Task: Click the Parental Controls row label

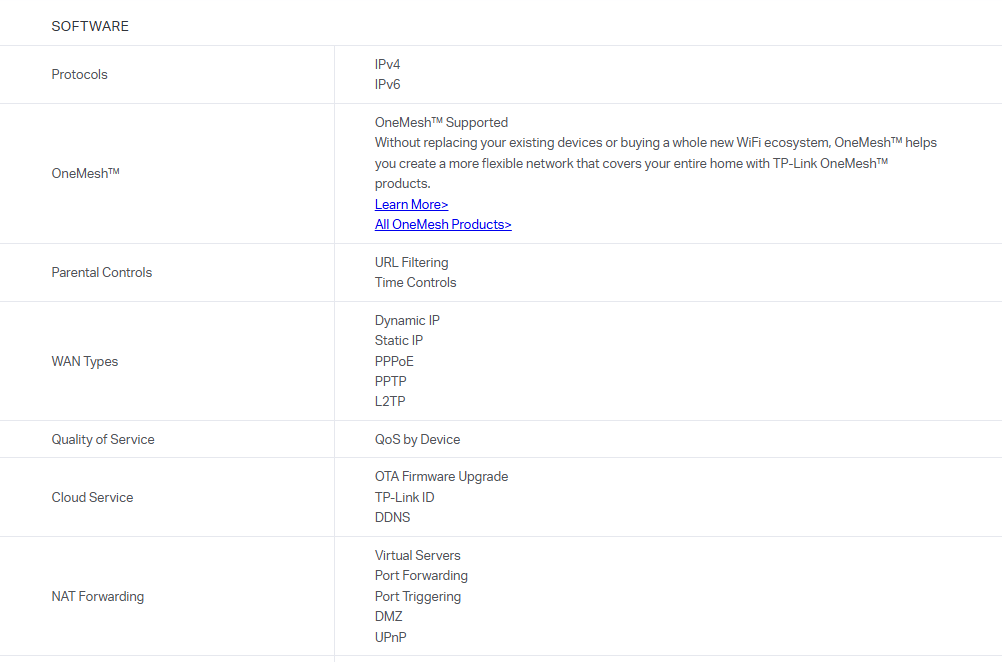Action: [101, 272]
